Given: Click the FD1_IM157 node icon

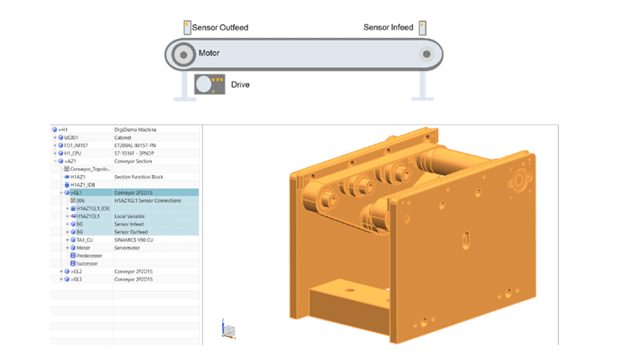Looking at the screenshot, I should (60, 145).
